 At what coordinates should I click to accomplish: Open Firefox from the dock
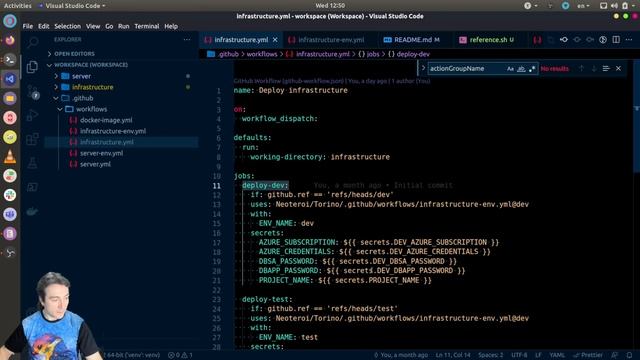10,40
